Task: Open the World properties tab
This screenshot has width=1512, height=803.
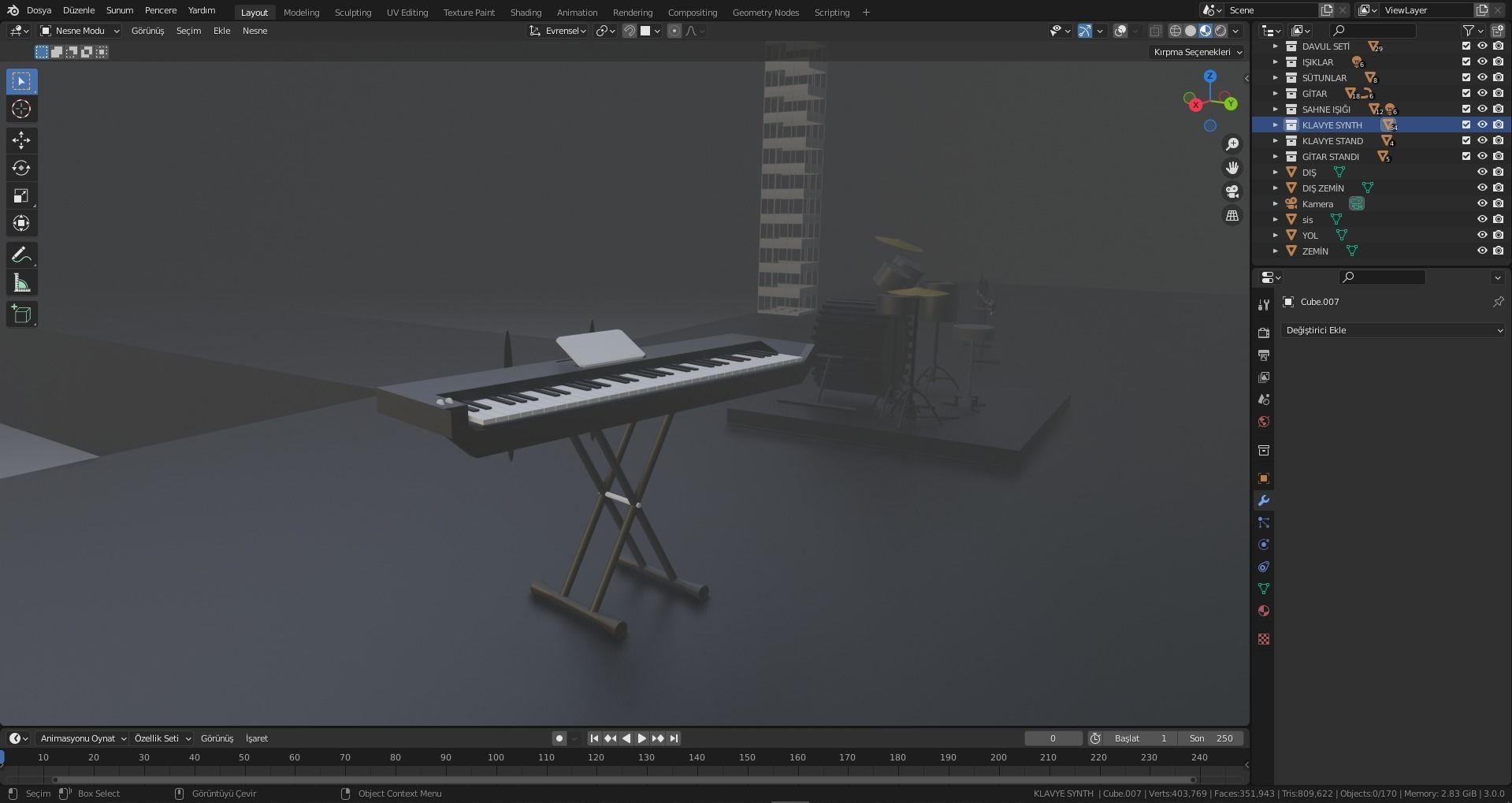Action: [x=1264, y=422]
